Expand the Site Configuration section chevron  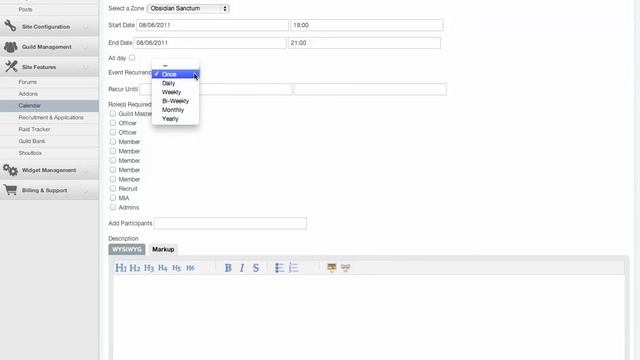coord(86,27)
